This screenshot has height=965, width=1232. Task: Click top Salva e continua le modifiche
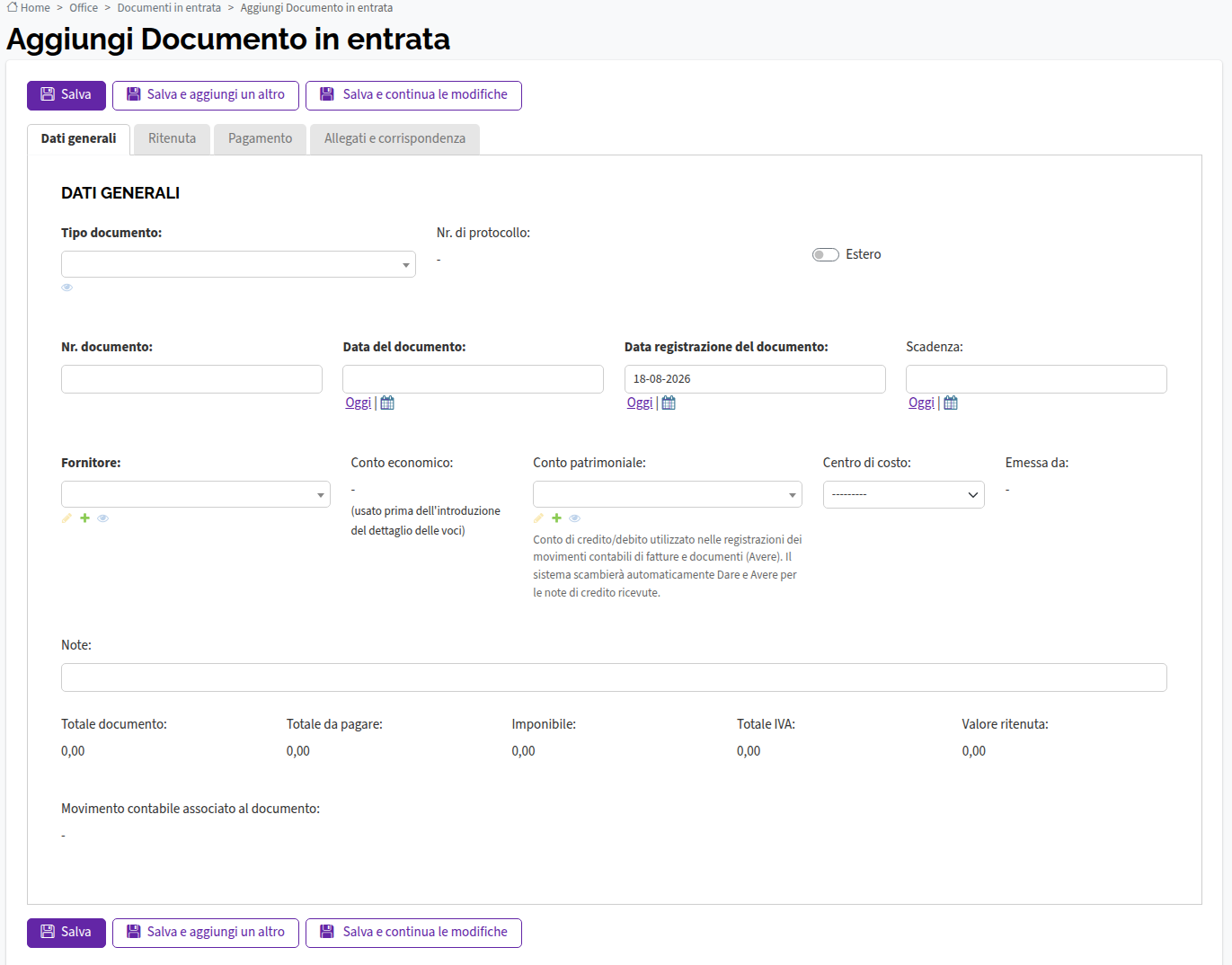coord(413,95)
